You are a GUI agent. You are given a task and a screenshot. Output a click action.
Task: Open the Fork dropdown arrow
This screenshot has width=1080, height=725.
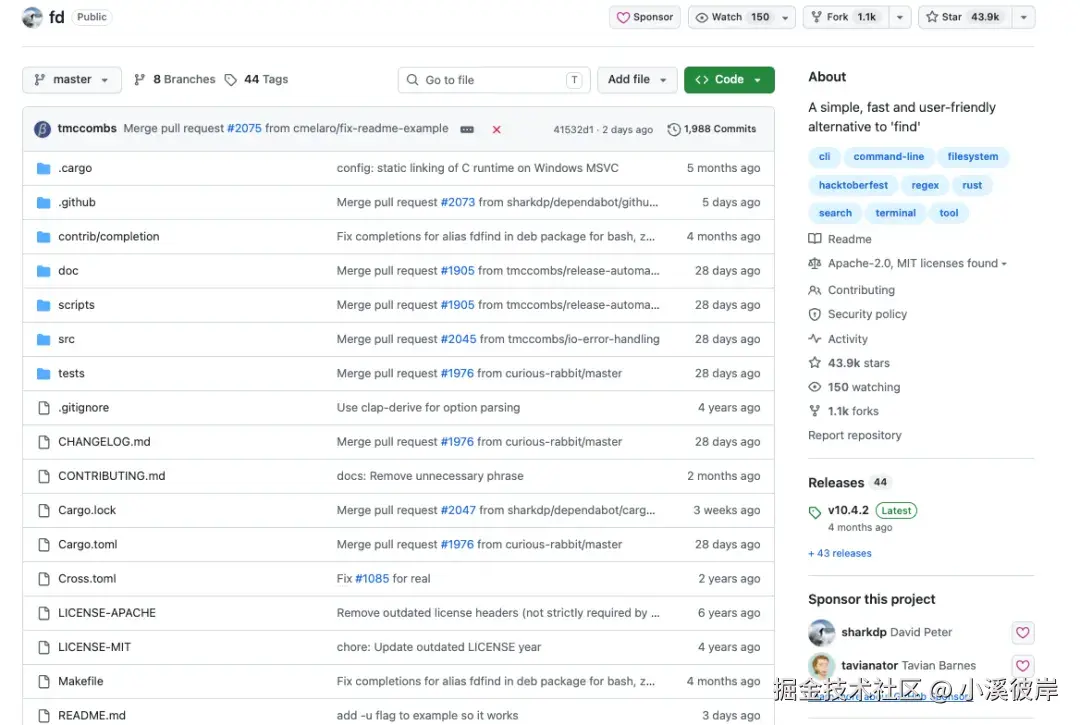pos(900,17)
